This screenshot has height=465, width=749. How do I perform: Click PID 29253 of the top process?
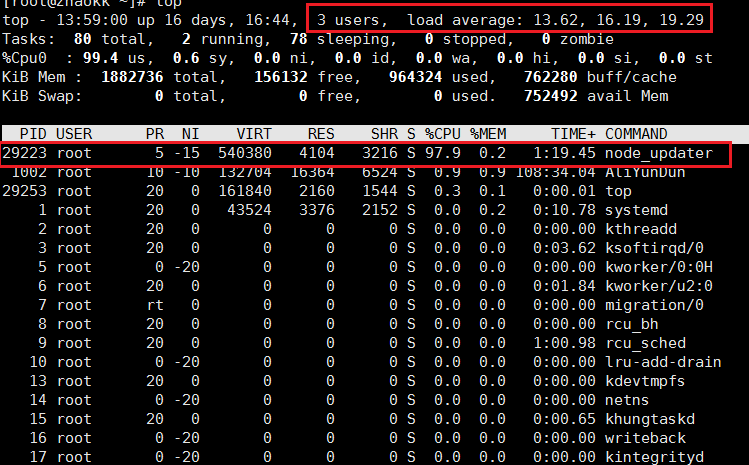[x=25, y=191]
